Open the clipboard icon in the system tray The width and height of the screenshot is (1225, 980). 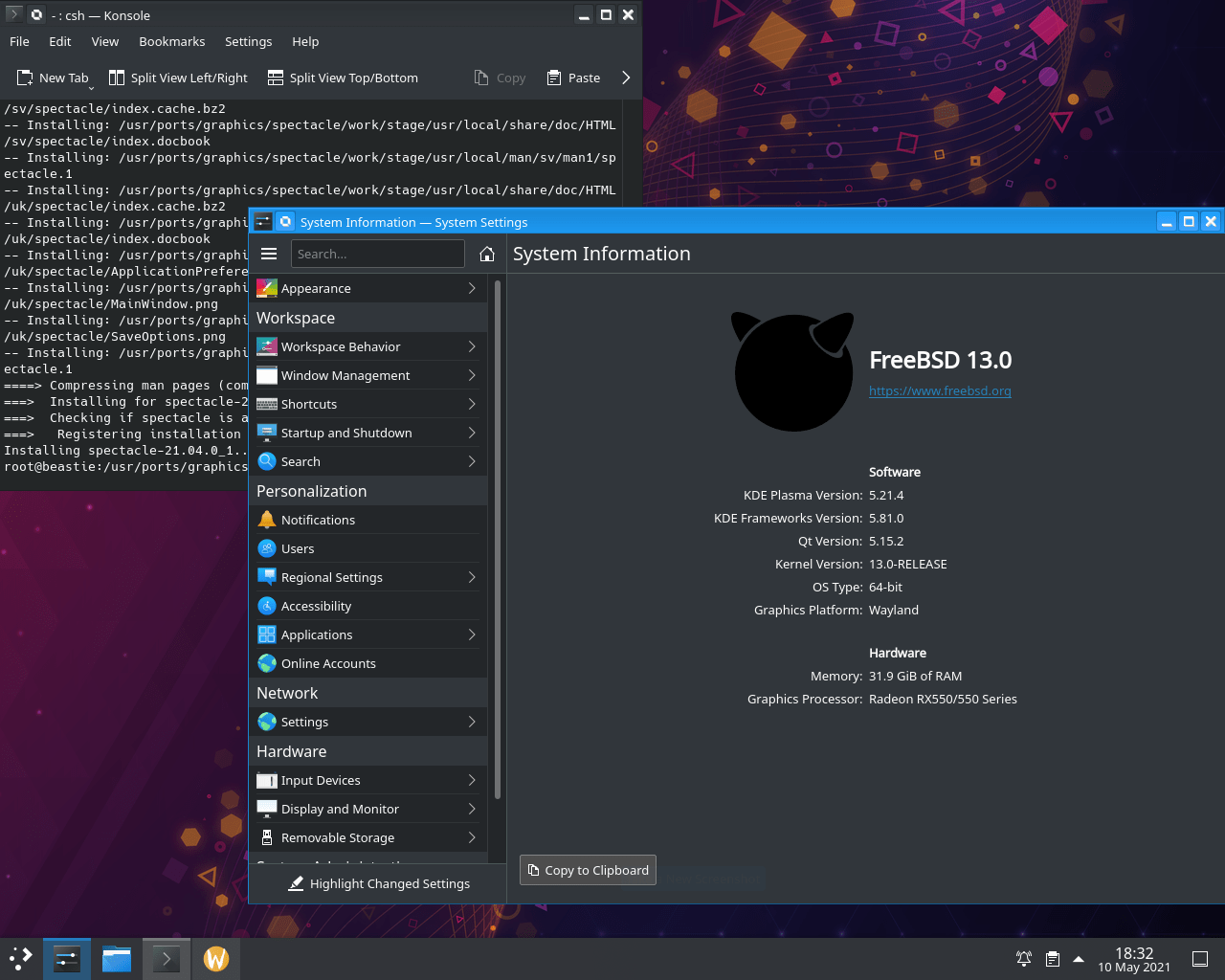click(1054, 958)
